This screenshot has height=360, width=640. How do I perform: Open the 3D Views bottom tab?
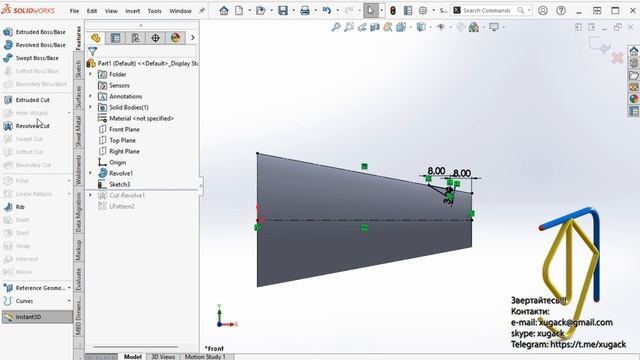coord(163,356)
